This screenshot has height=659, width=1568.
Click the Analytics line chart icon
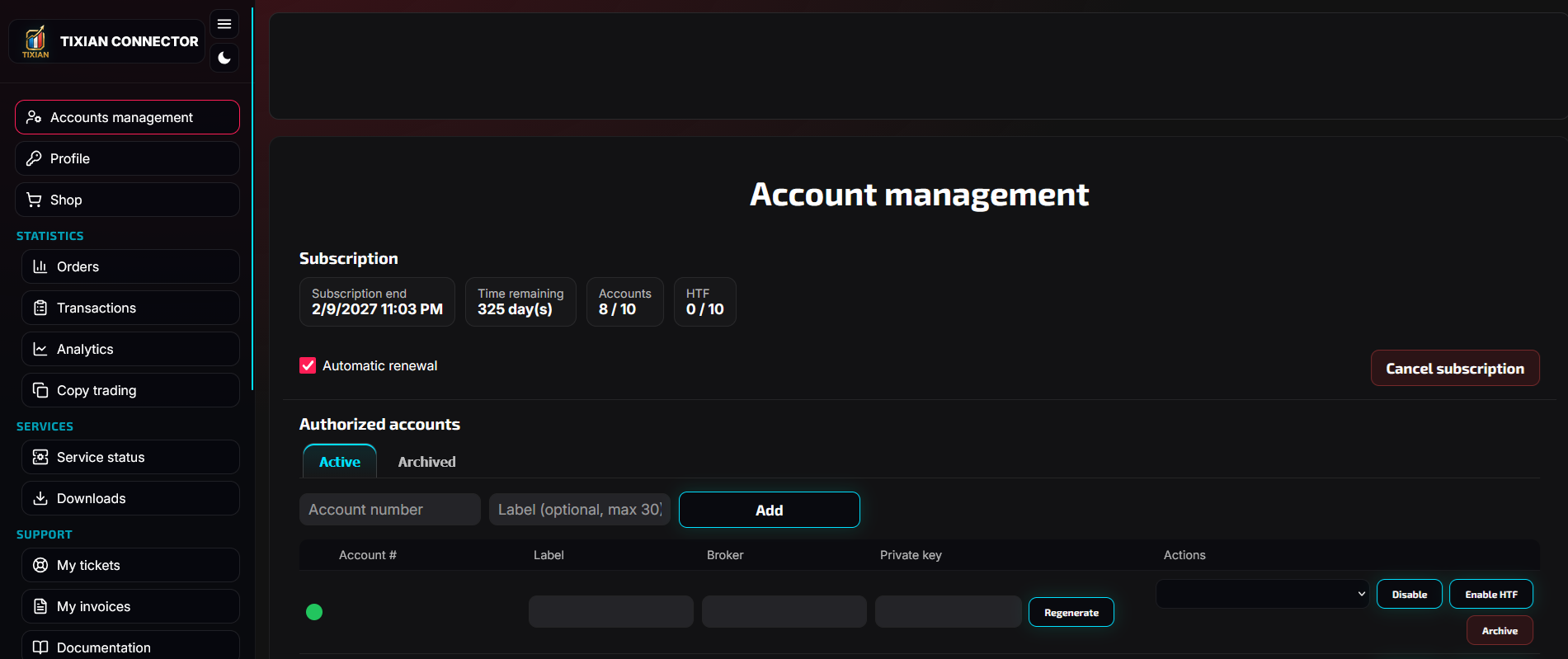[40, 349]
